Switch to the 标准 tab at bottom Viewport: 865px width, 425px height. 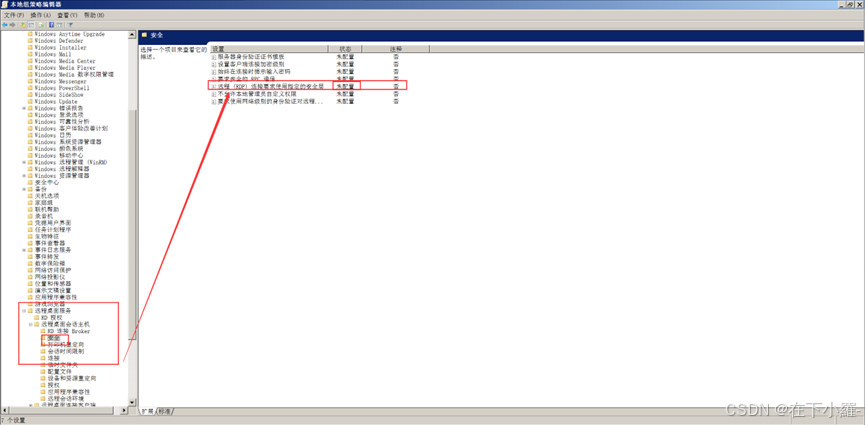point(164,411)
